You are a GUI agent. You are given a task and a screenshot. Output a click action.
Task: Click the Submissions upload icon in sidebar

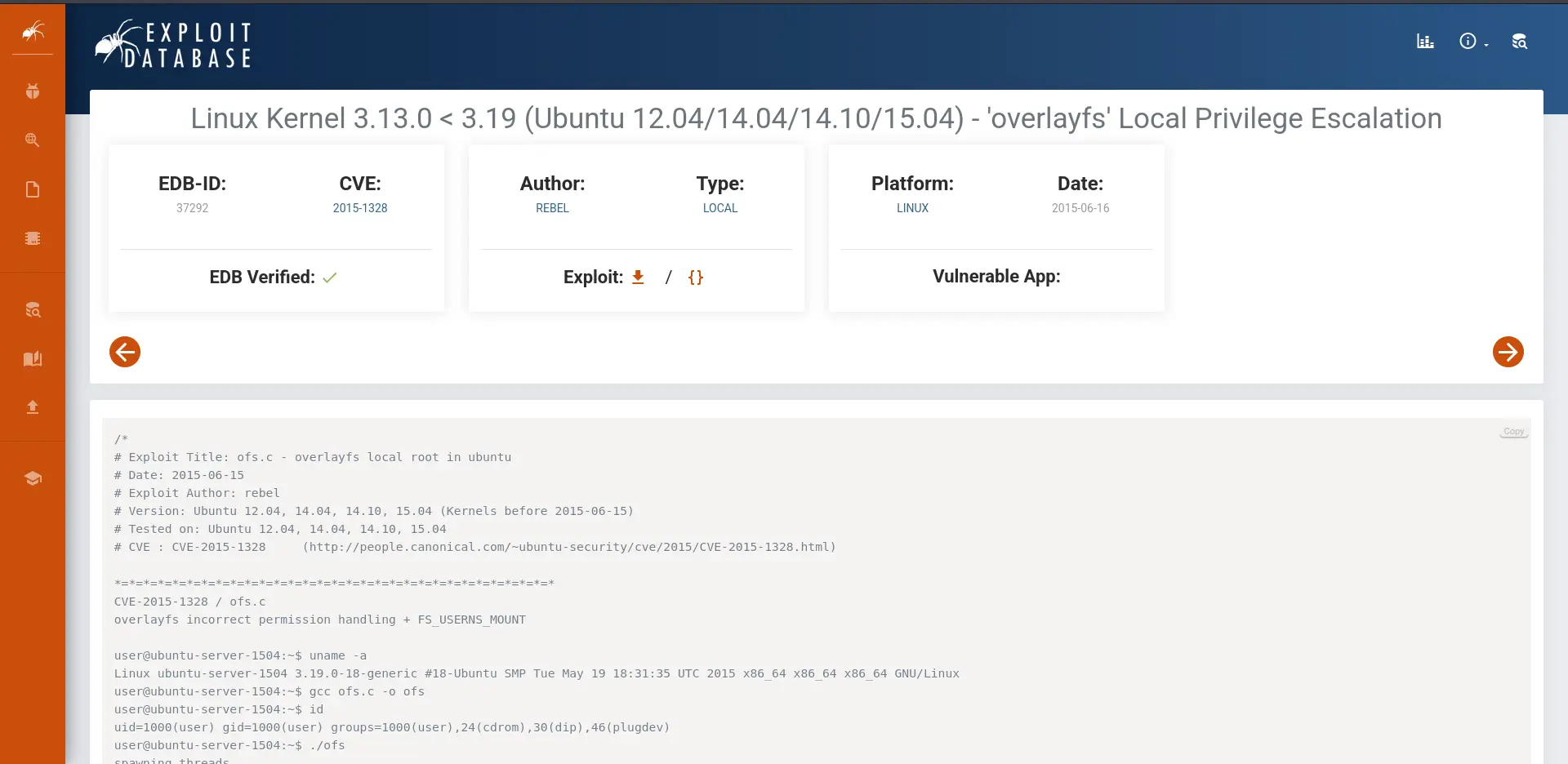pos(33,407)
